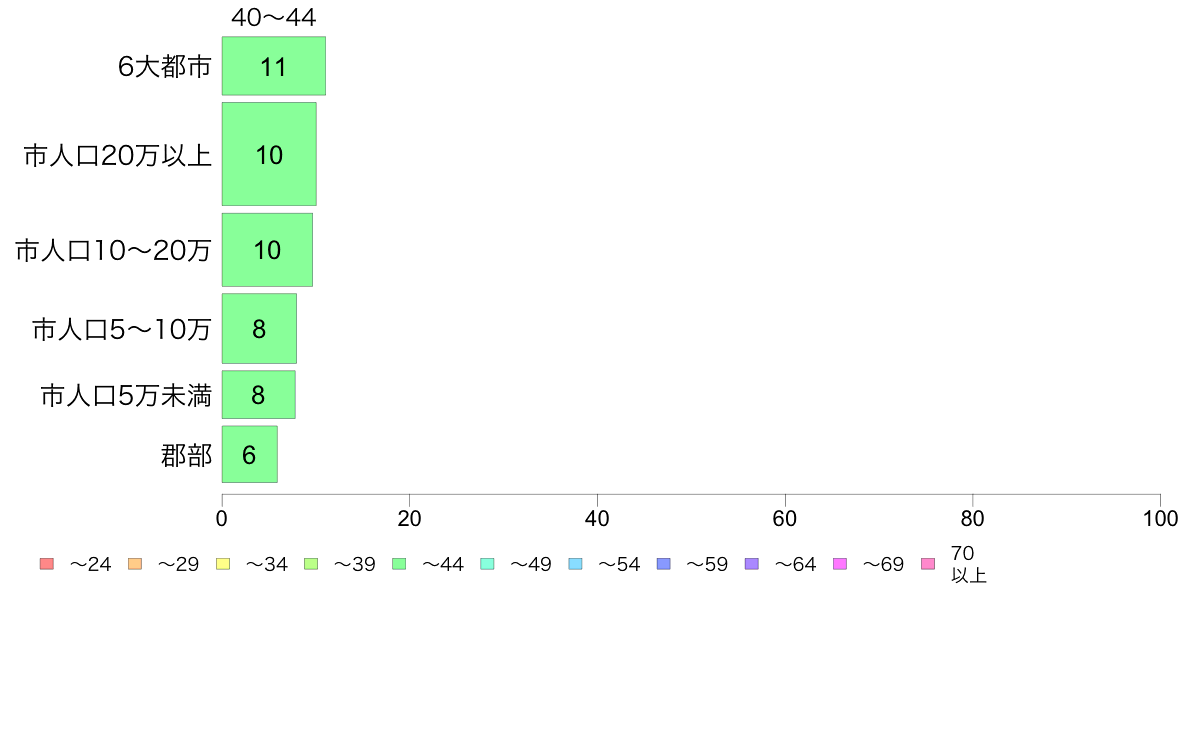Select the 郡部 bar showing 6
The image size is (1188, 736).
tap(249, 454)
